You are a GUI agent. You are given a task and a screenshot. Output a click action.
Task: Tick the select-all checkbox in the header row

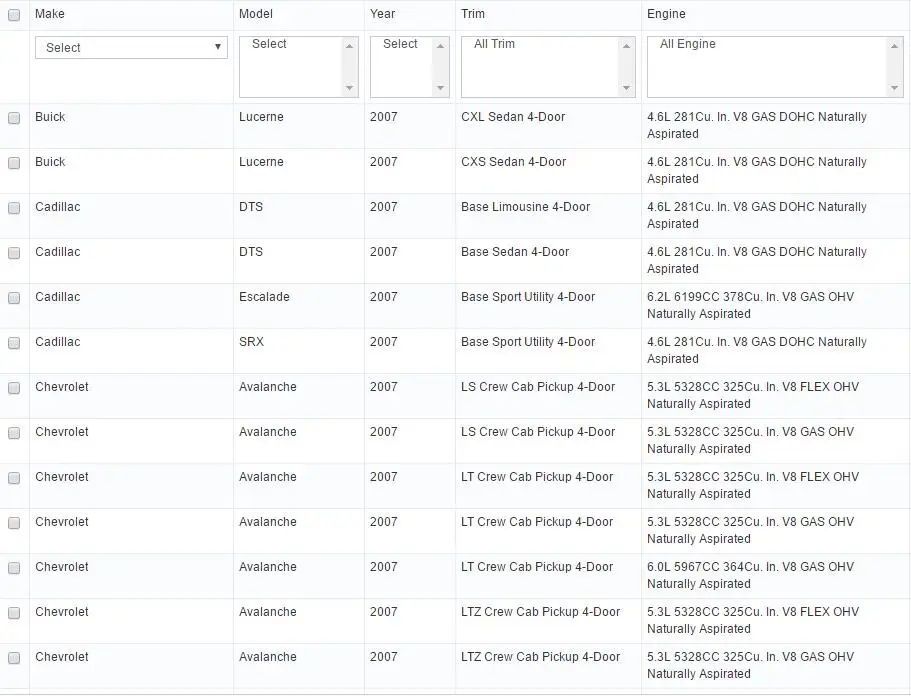[14, 15]
